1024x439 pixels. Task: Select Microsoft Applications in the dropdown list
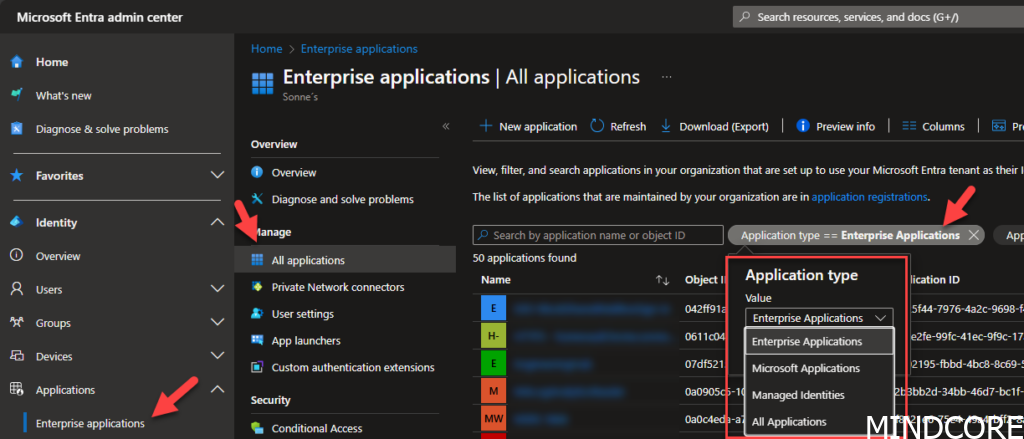[x=819, y=368]
